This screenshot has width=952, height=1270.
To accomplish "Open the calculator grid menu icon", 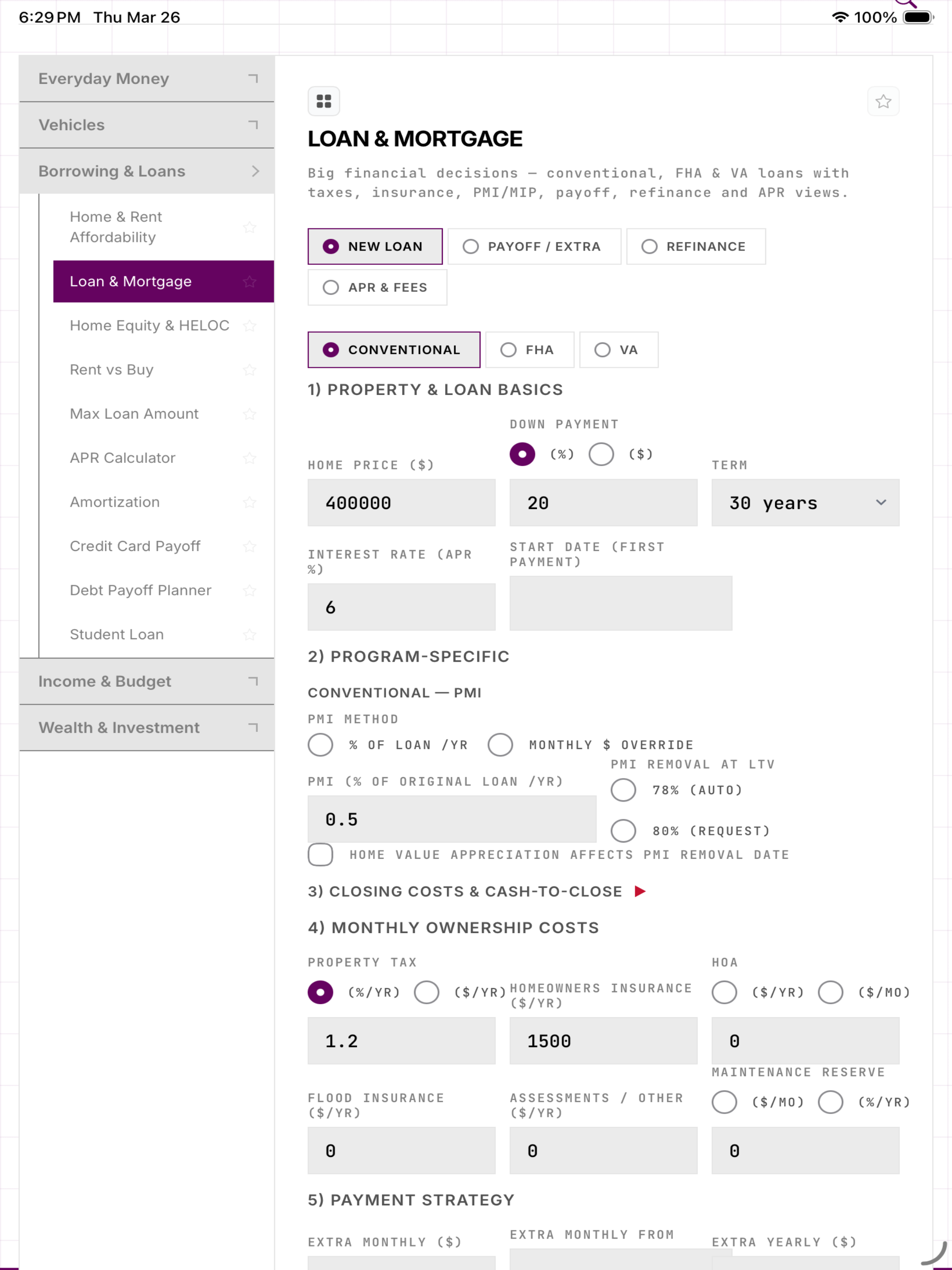I will 324,101.
